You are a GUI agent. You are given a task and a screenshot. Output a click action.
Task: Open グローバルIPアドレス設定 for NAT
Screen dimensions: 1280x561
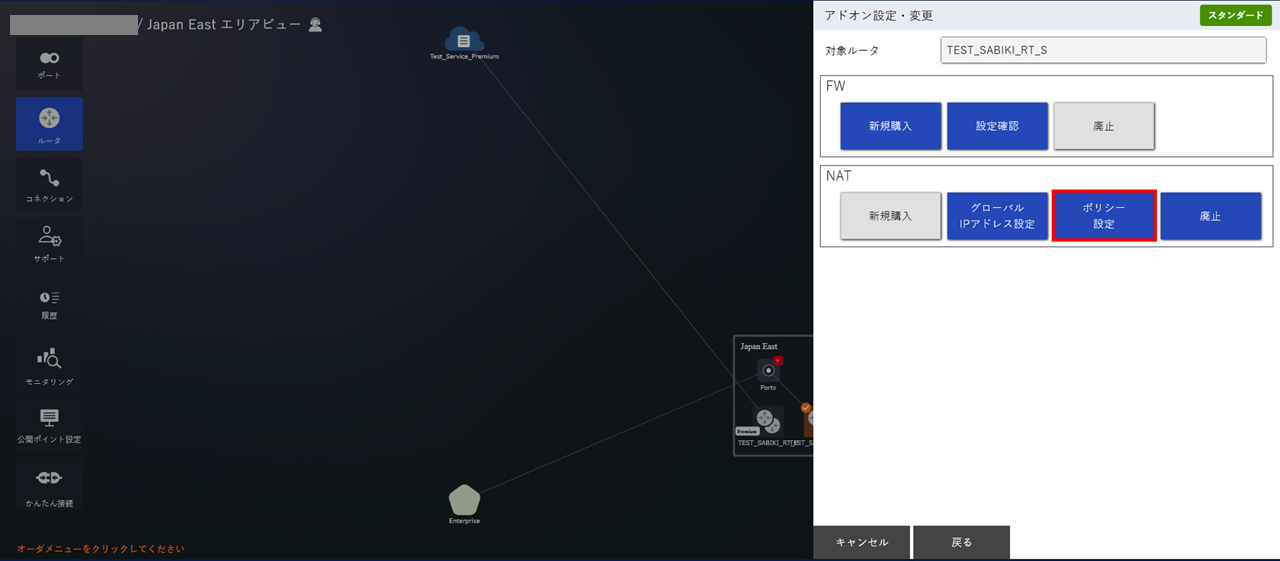(x=997, y=216)
